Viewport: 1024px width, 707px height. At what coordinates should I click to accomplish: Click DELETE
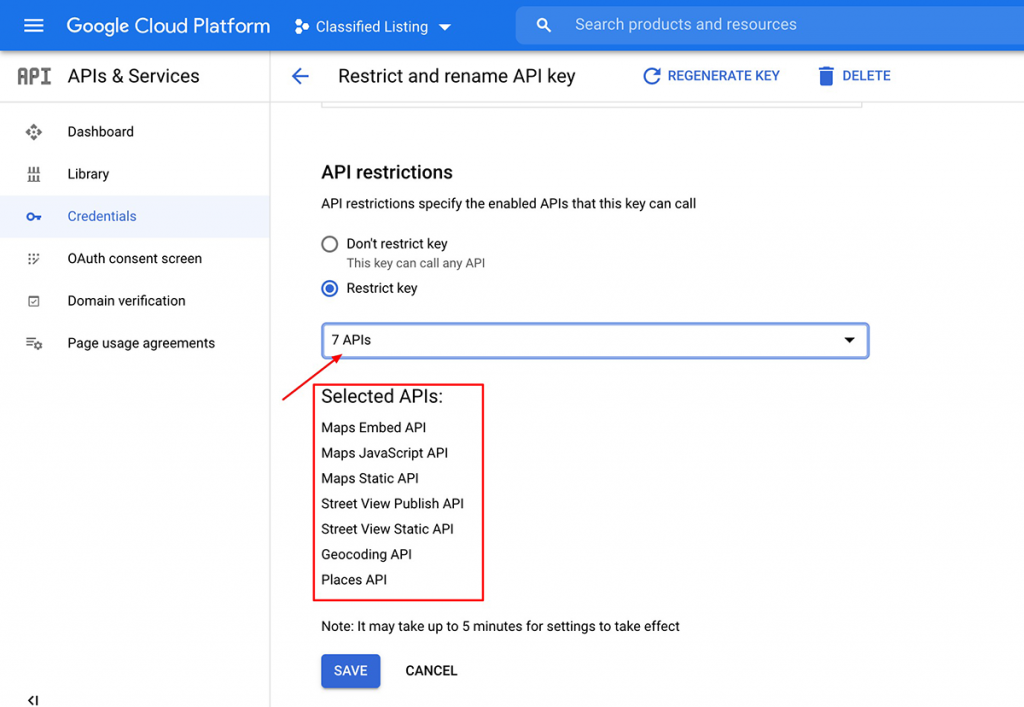tap(866, 76)
